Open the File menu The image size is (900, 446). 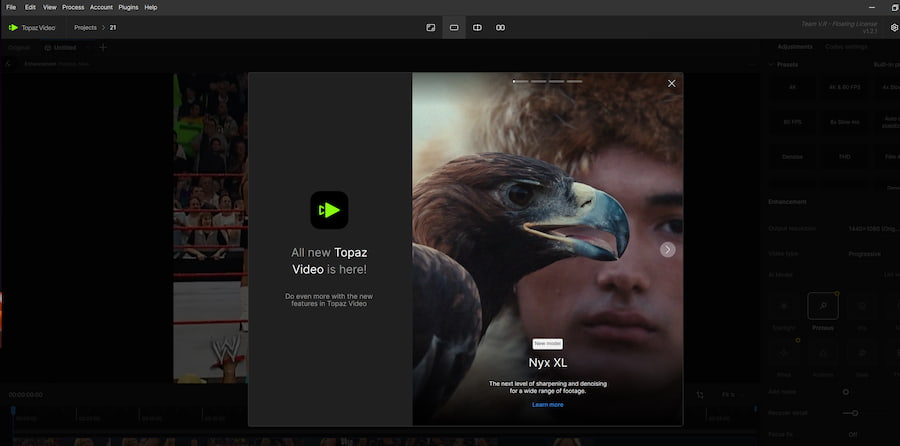coord(11,7)
